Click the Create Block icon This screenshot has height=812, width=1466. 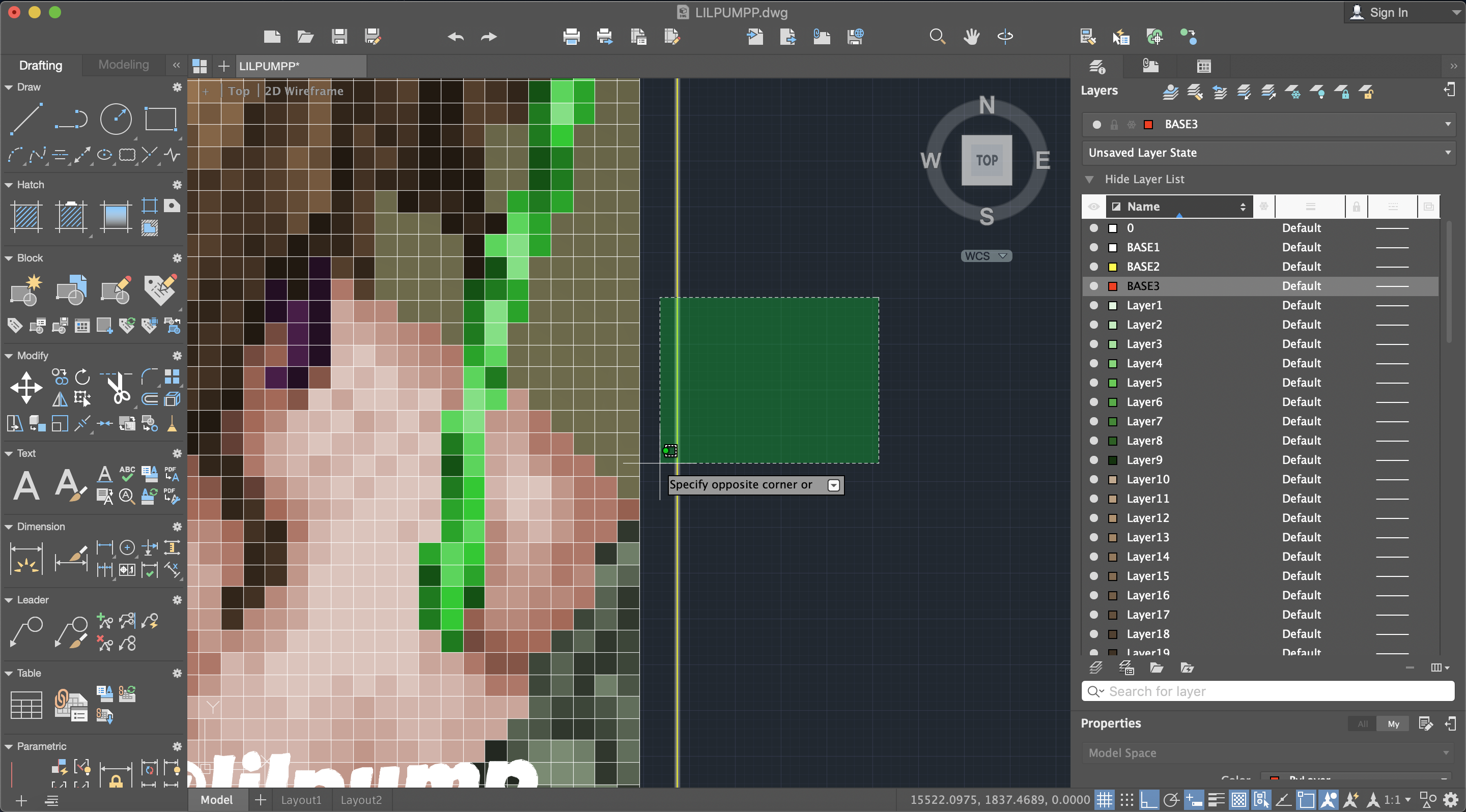point(26,290)
